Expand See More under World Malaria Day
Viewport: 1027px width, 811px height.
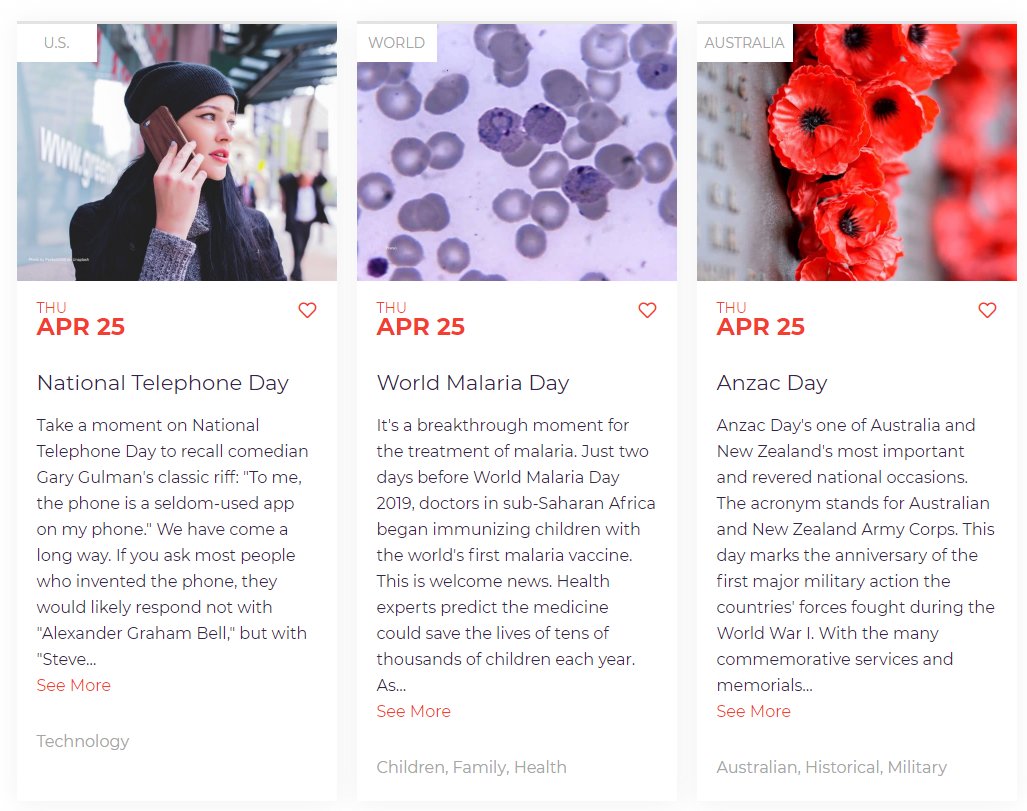pos(413,711)
